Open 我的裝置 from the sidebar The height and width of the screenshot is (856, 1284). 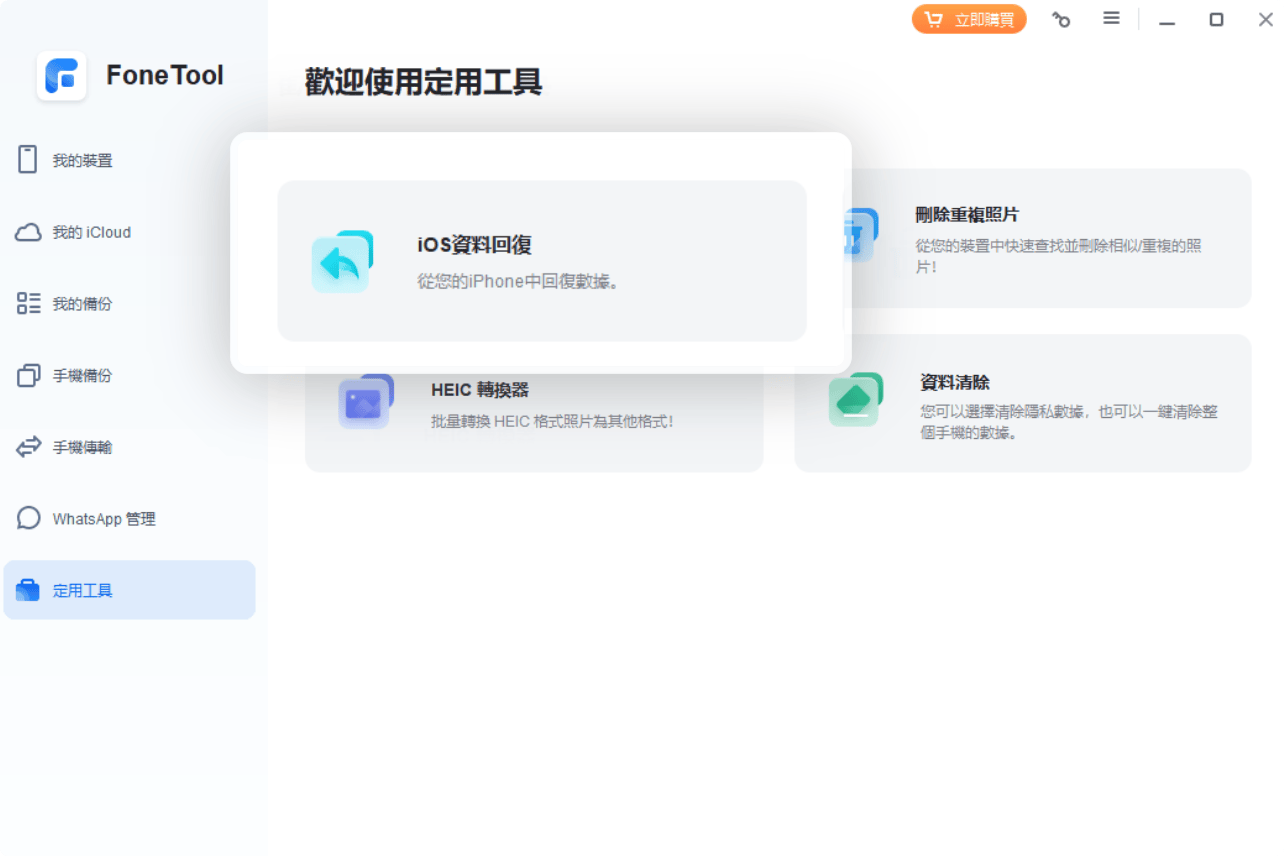point(82,161)
